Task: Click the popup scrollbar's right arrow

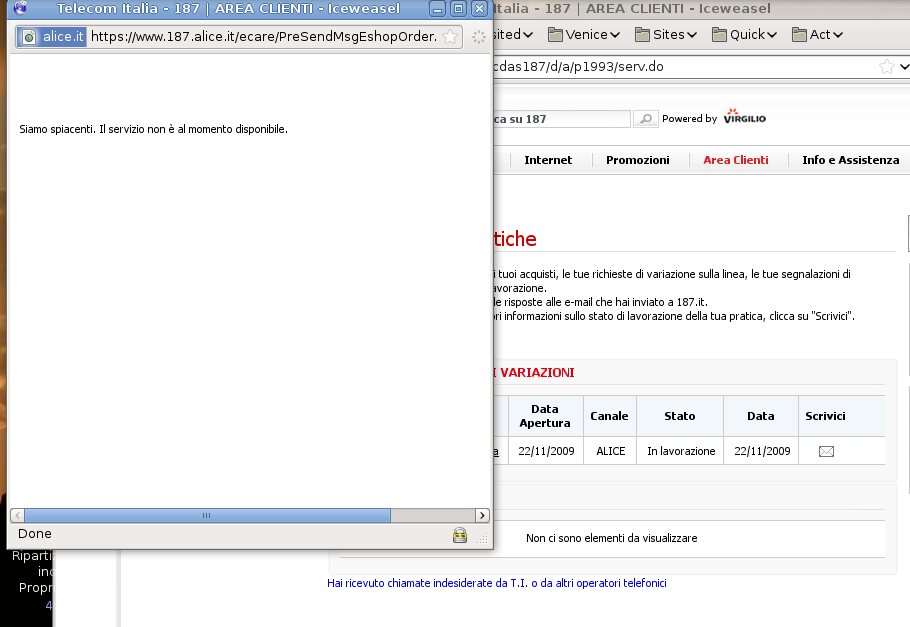Action: click(x=482, y=516)
